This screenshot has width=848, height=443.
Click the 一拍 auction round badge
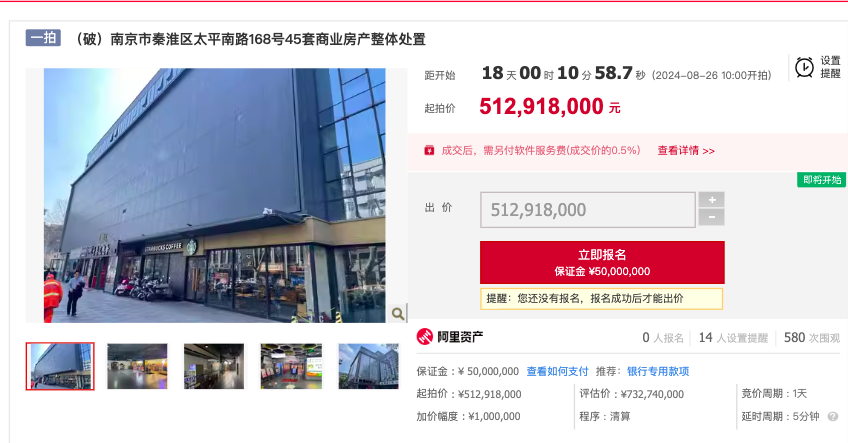[43, 38]
